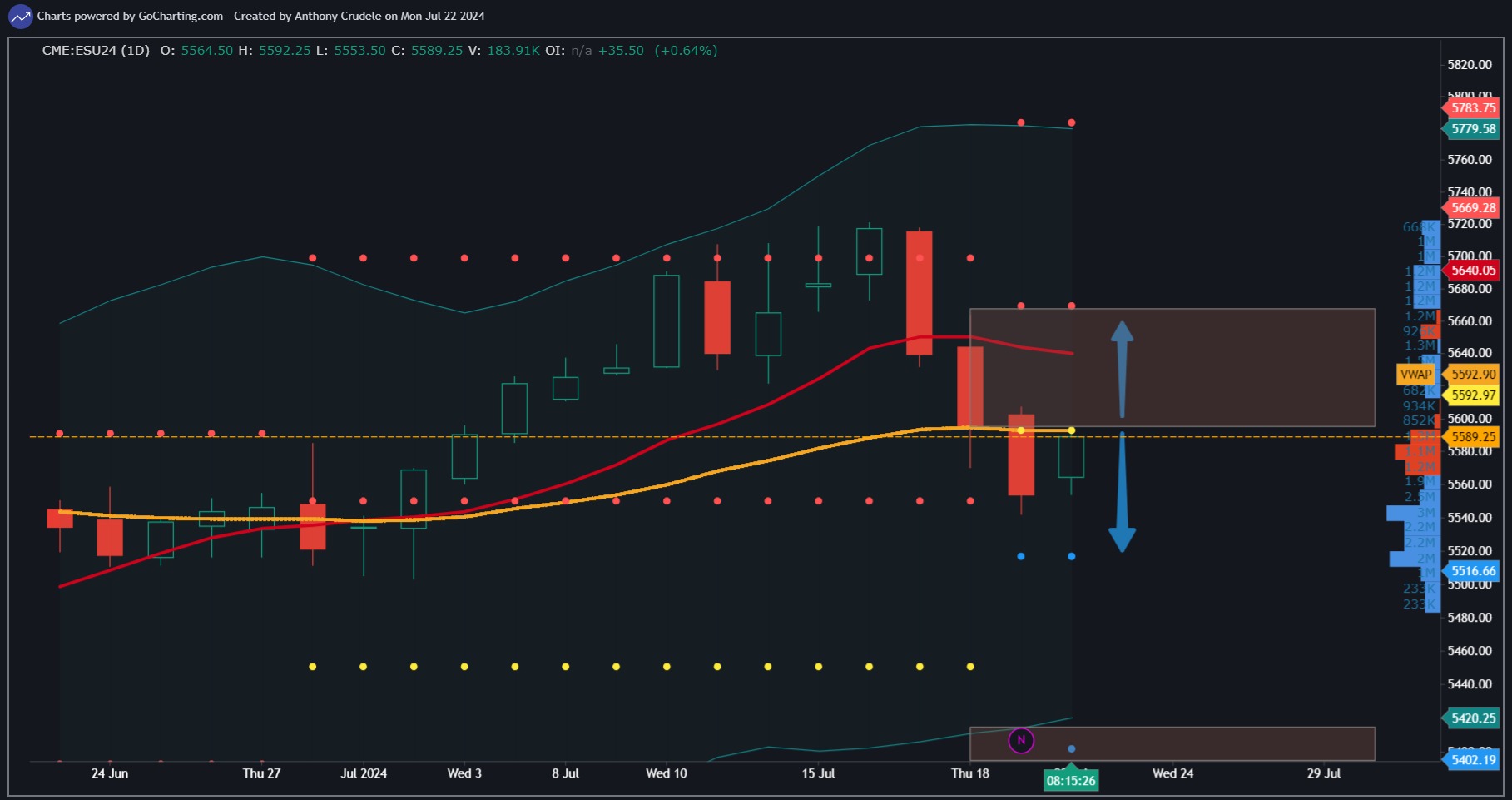Click the 5440.00 price axis label
The width and height of the screenshot is (1512, 800).
tap(1470, 684)
